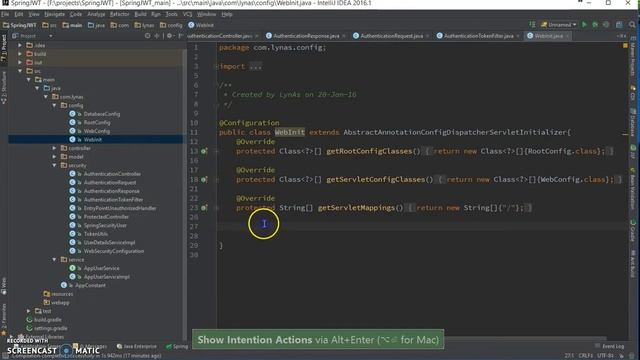The image size is (640, 360).
Task: Expand the .idea folder
Action: [x=20, y=45]
